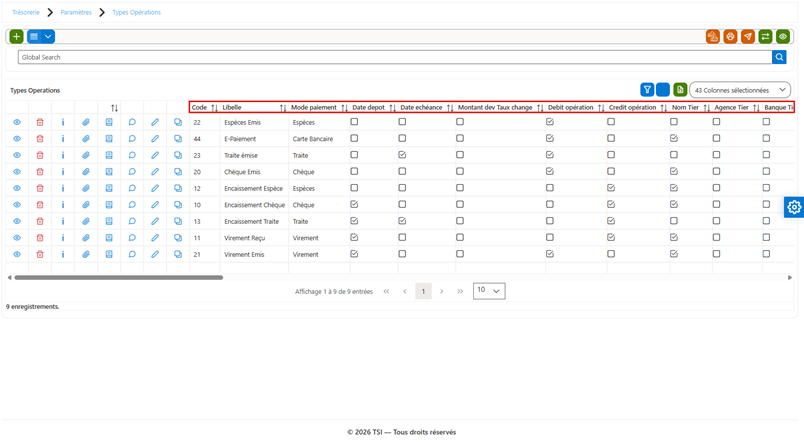Click the green plus add button
The width and height of the screenshot is (804, 443).
(16, 36)
